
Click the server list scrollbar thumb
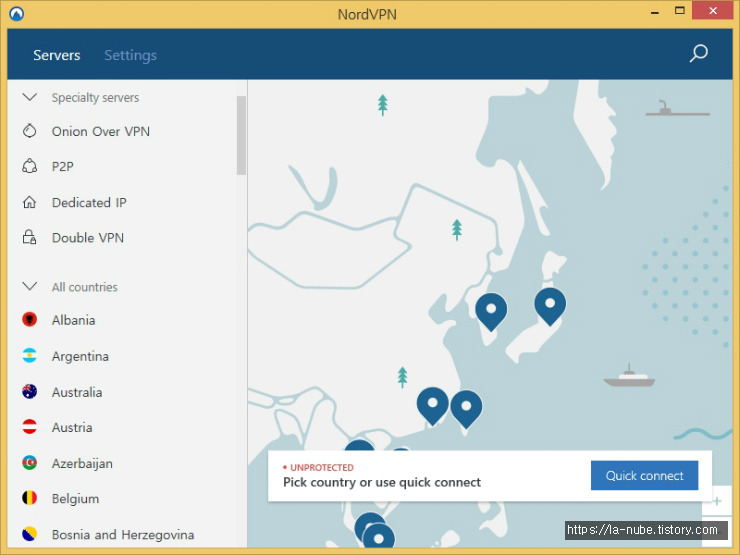241,135
